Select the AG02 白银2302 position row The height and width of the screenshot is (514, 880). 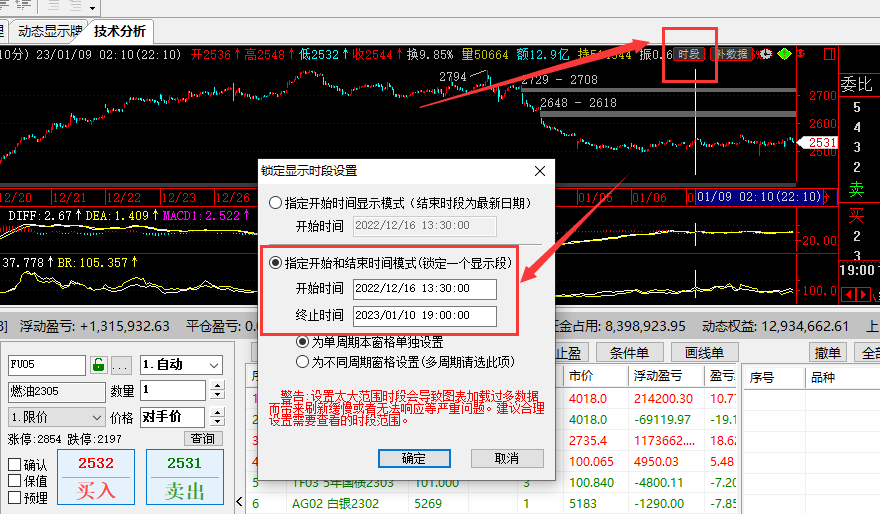(491, 504)
